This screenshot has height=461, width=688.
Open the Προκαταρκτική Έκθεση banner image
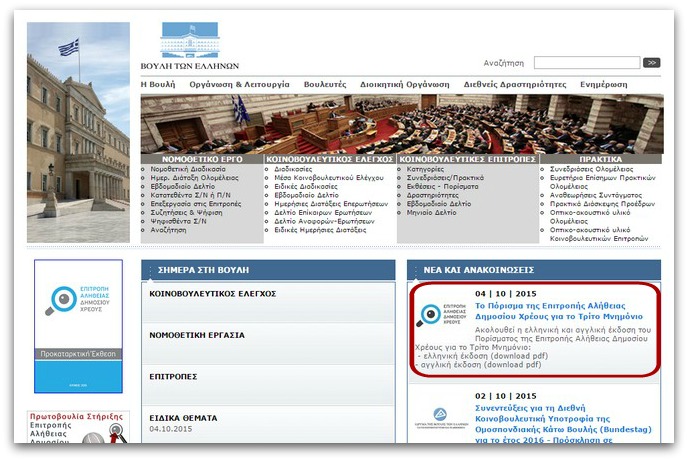(x=78, y=326)
